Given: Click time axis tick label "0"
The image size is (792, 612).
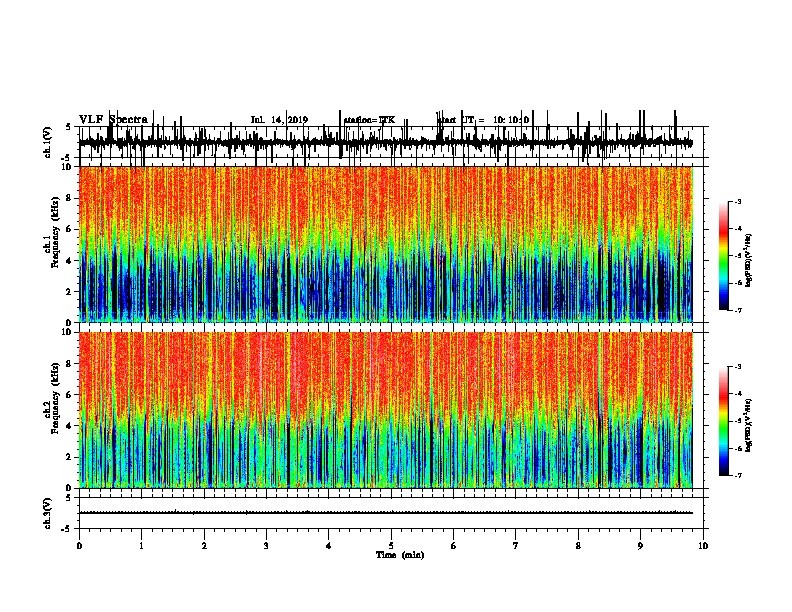Looking at the screenshot, I should (x=79, y=546).
